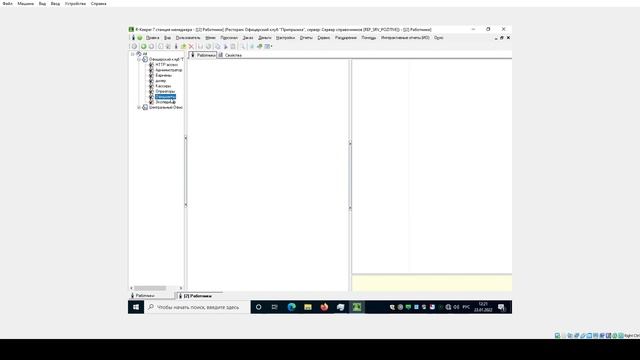Switch to the top Работники tab
The width and height of the screenshot is (640, 360).
[203, 55]
